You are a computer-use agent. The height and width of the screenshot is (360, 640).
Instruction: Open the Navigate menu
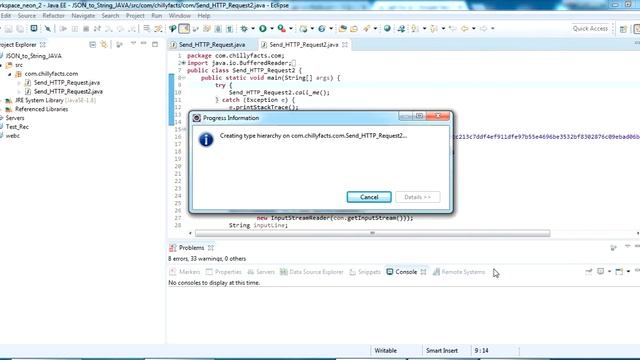tap(83, 16)
